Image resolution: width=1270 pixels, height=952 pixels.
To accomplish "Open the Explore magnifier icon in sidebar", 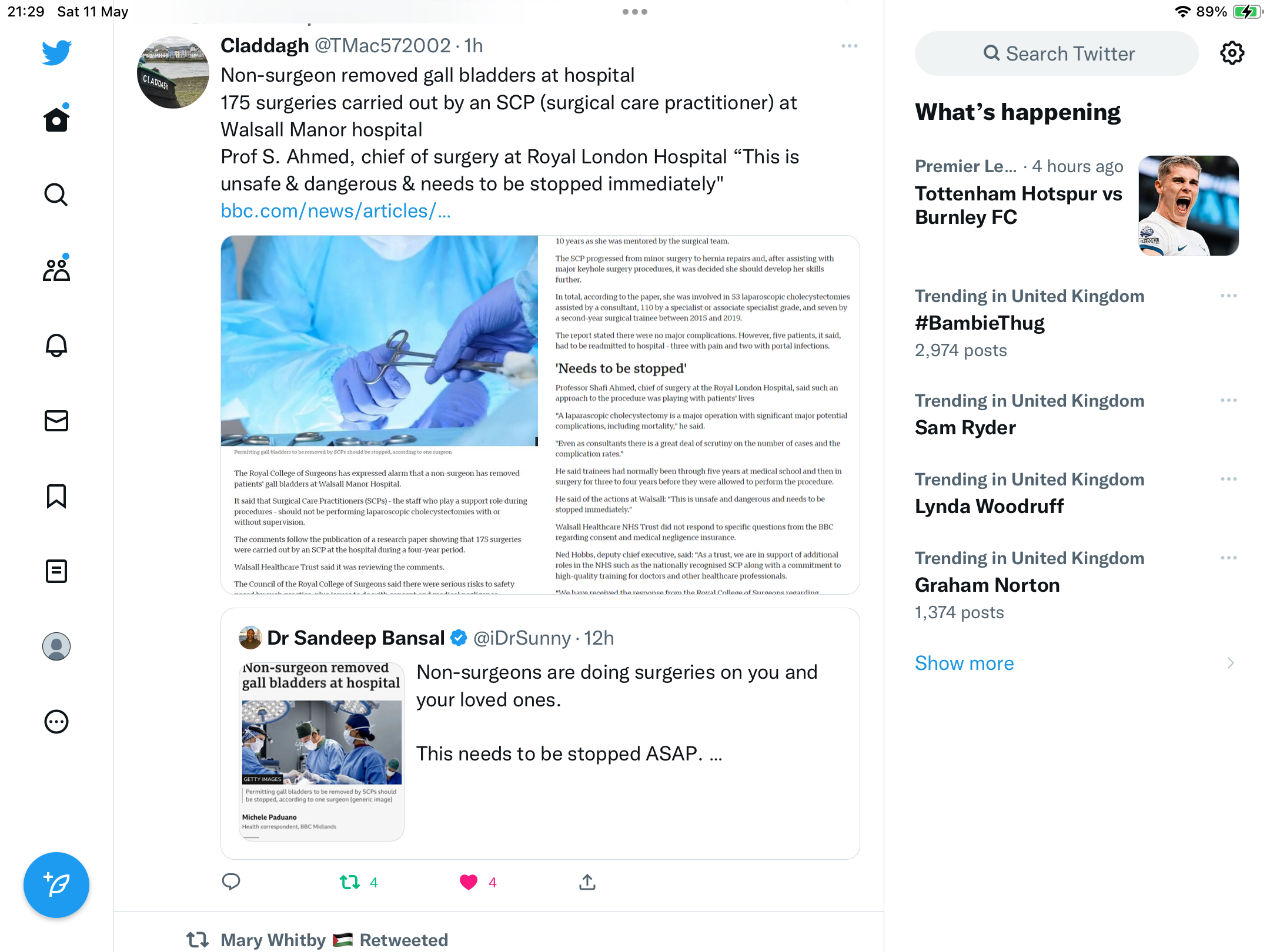I will [56, 195].
